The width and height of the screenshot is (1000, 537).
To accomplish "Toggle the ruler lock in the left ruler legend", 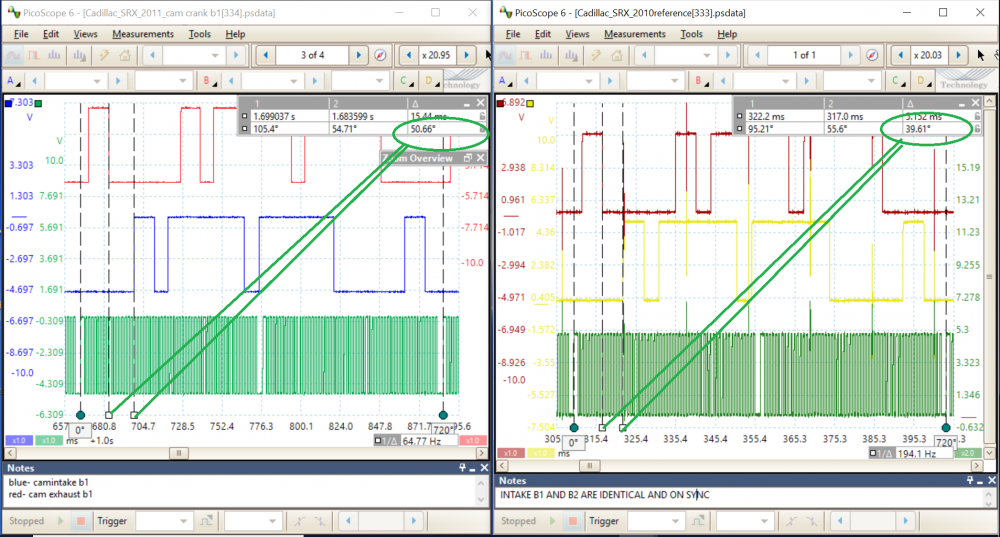I will [482, 116].
